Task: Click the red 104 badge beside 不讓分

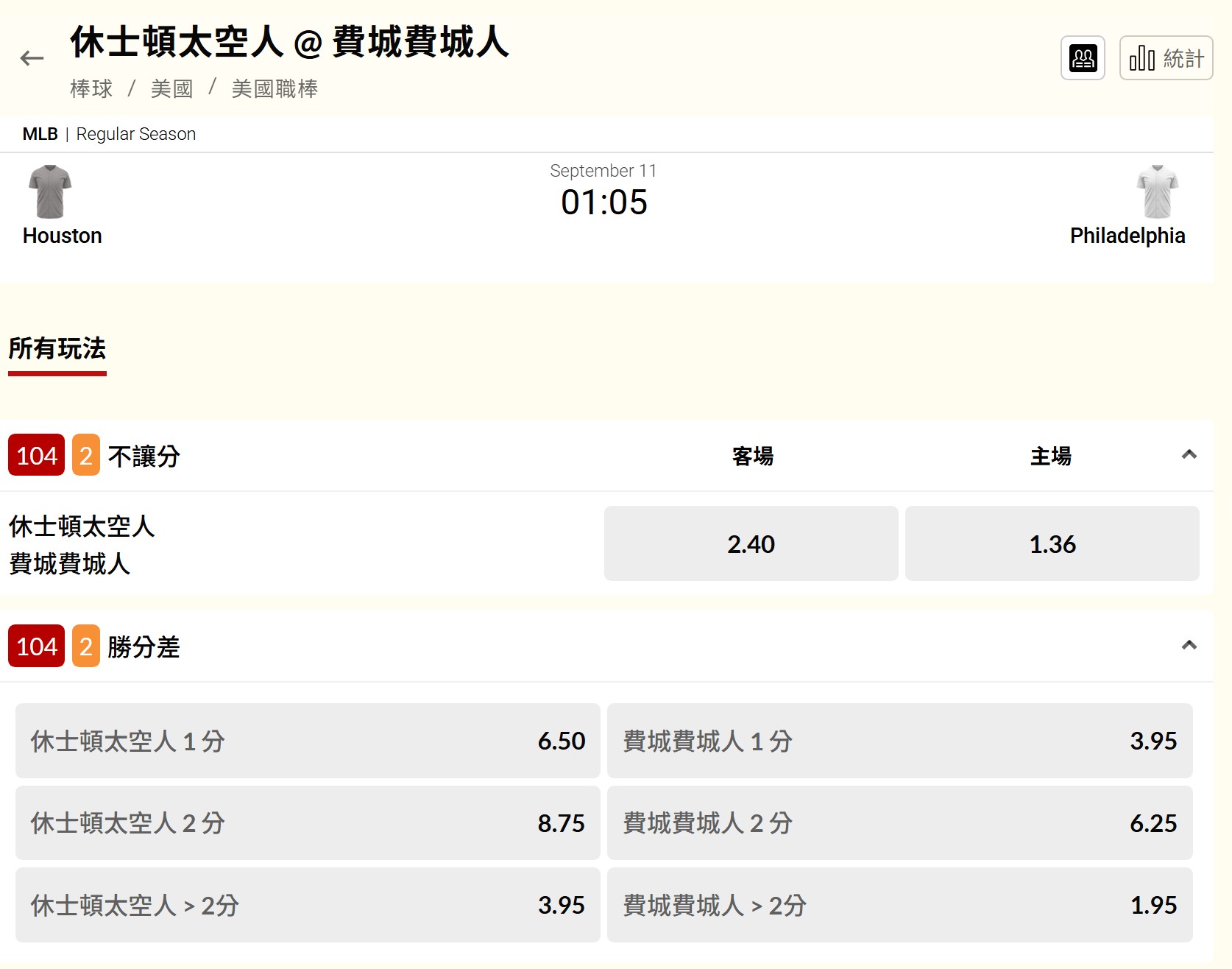Action: (x=37, y=456)
